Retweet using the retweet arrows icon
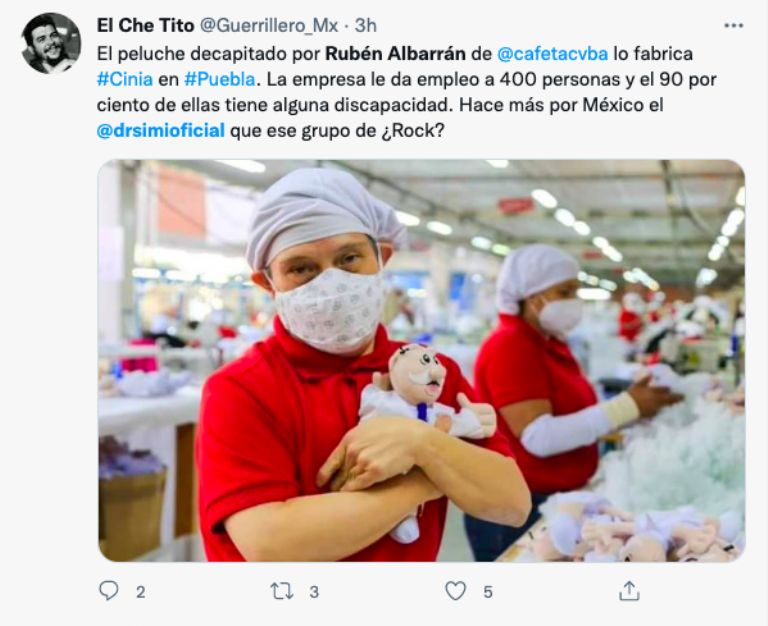This screenshot has width=768, height=626. point(282,591)
